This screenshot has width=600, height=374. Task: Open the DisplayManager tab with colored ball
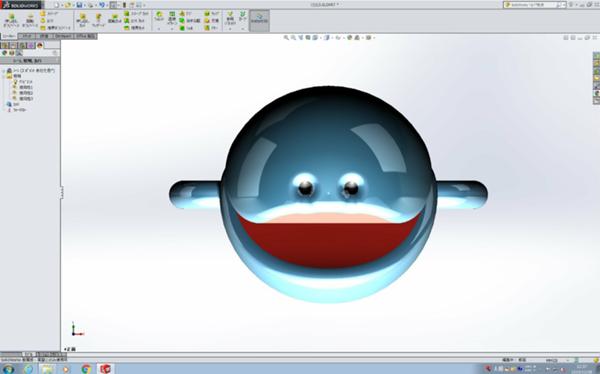coord(40,46)
